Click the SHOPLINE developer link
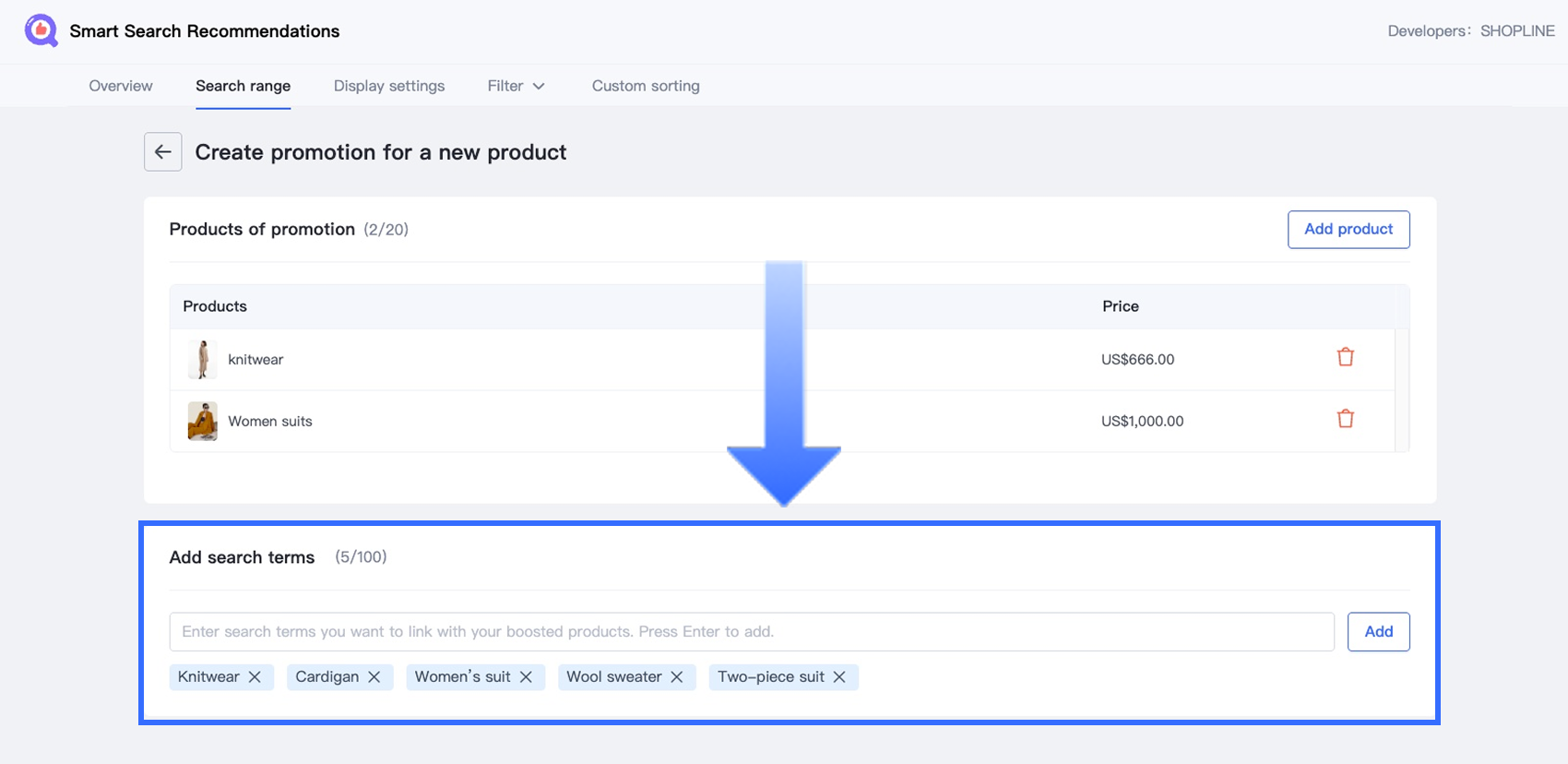1568x764 pixels. (1517, 31)
